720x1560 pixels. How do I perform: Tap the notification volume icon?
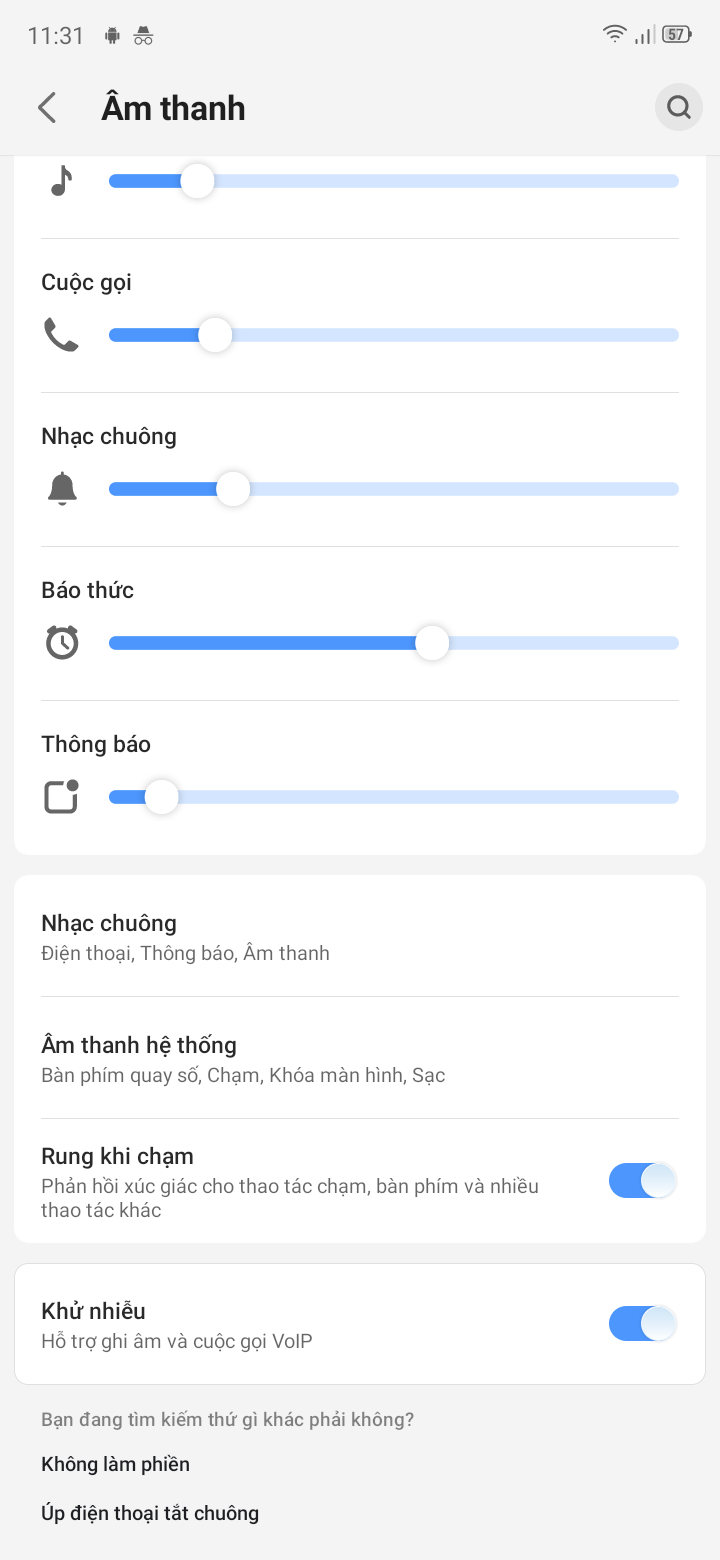point(62,797)
